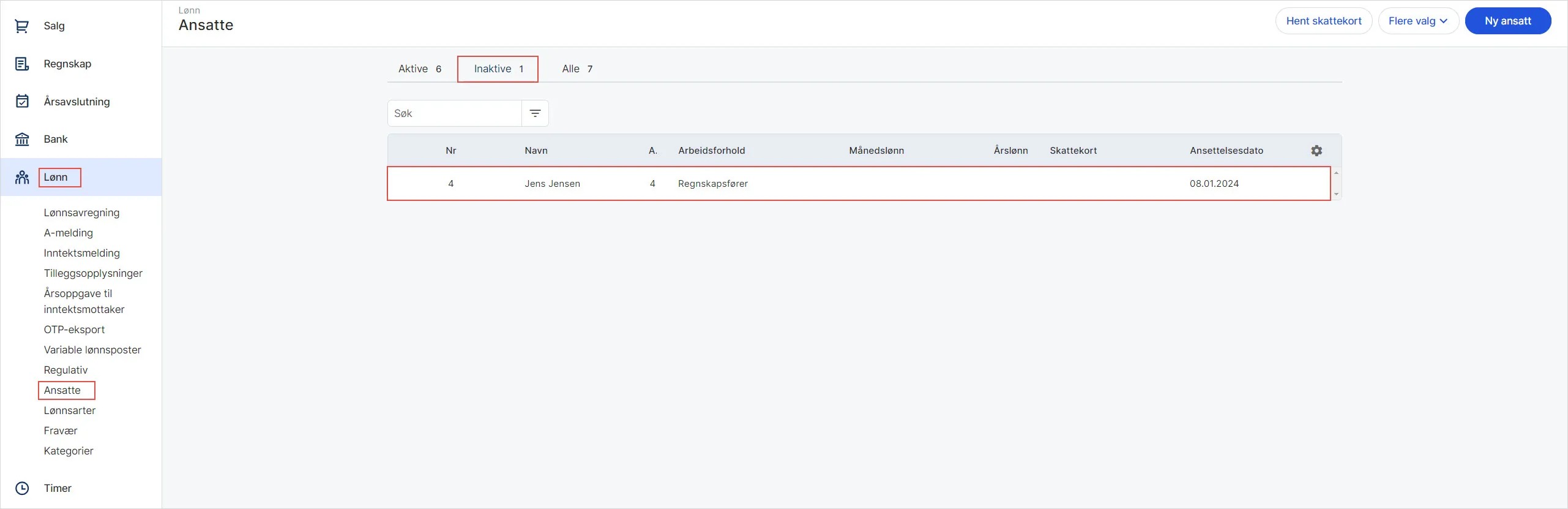Viewport: 1568px width, 509px height.
Task: Open table column settings gear
Action: (1316, 151)
